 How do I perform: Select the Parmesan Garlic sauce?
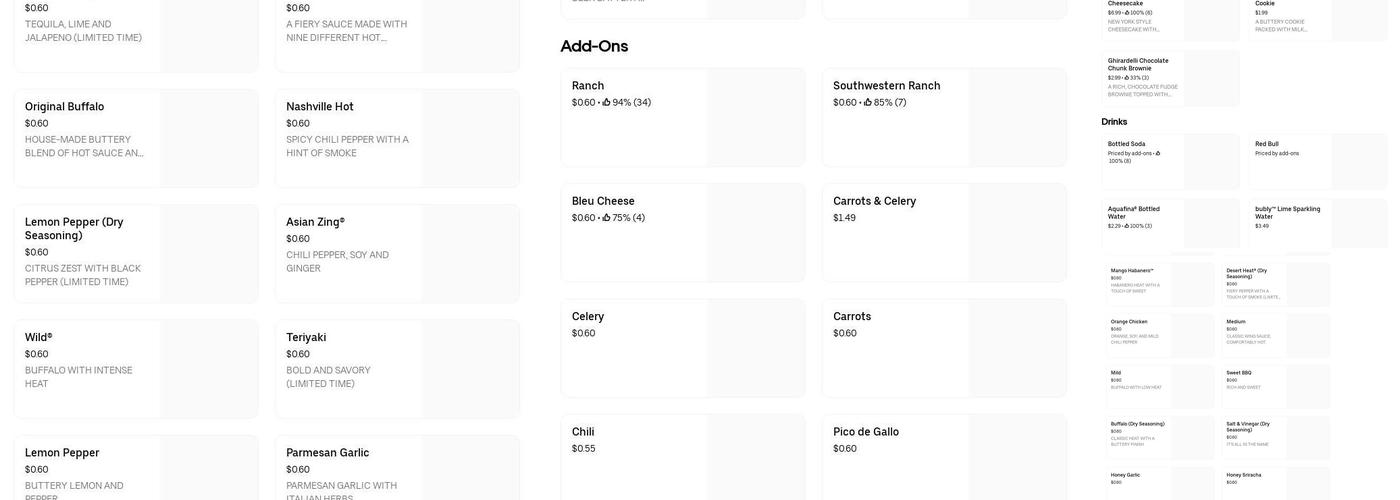(397, 468)
